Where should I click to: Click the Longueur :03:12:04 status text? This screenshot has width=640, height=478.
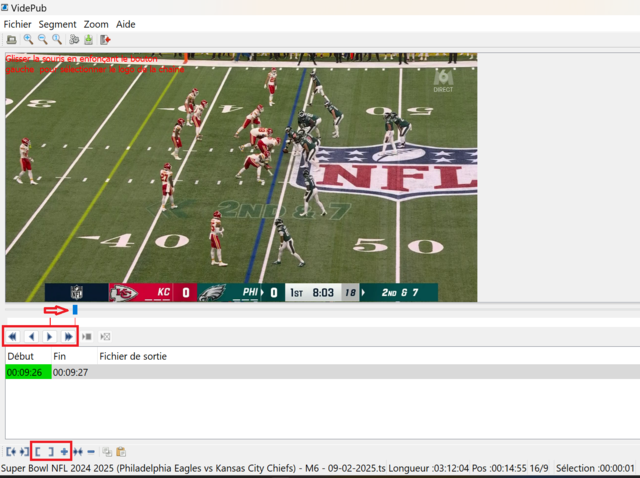pos(429,468)
